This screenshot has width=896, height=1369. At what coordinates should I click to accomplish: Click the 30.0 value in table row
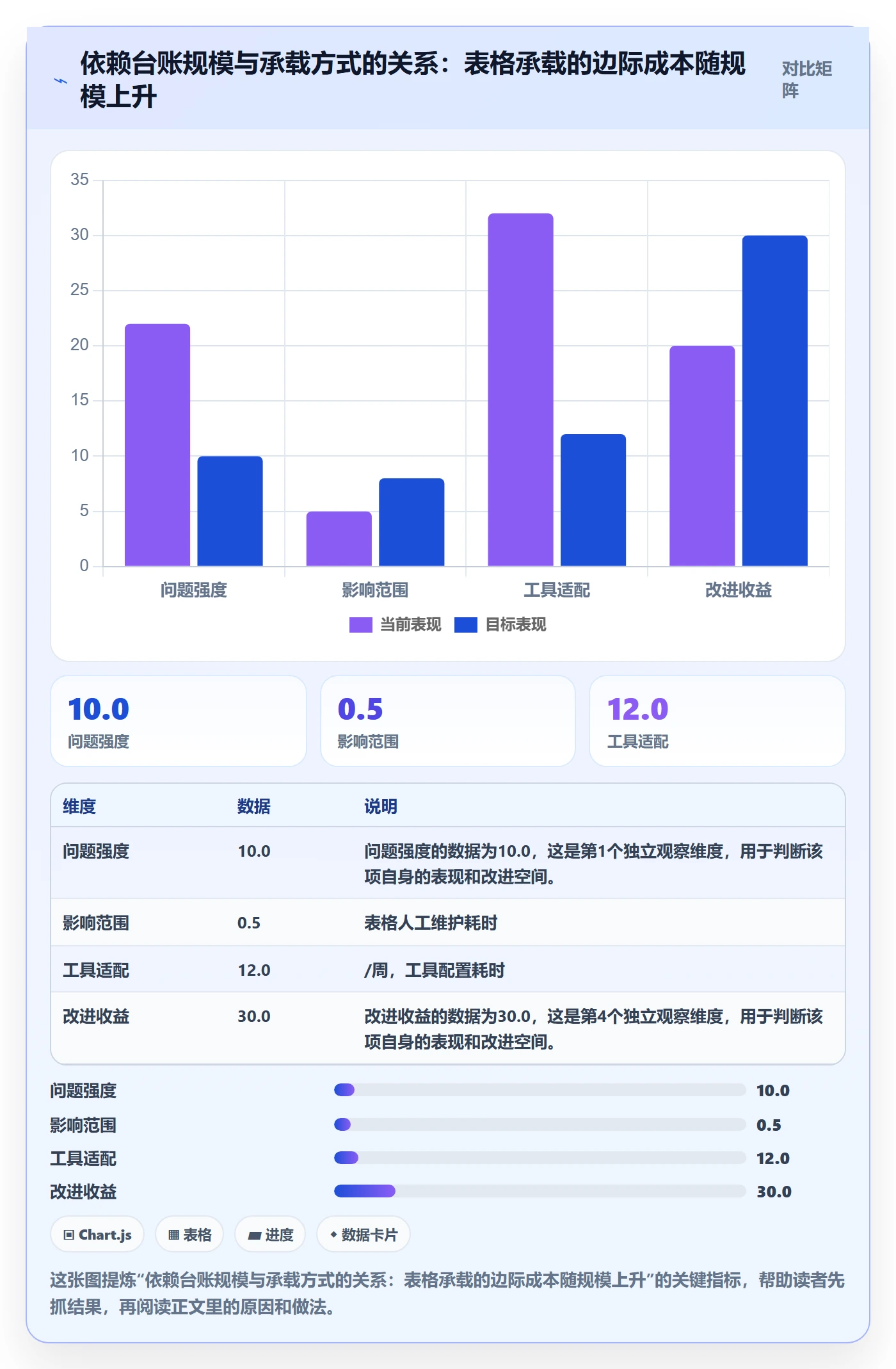[254, 1016]
